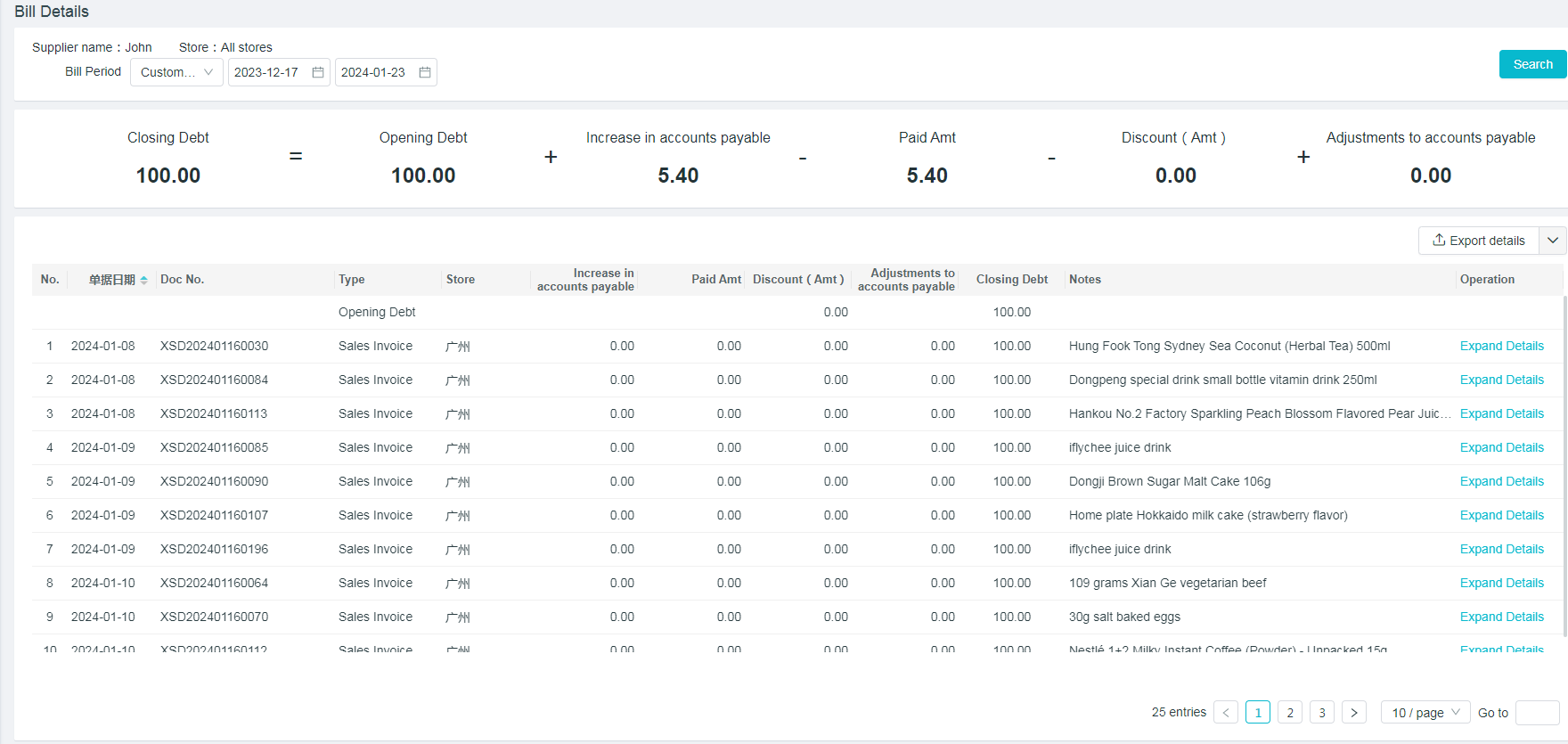Go to next page arrow

click(1354, 713)
